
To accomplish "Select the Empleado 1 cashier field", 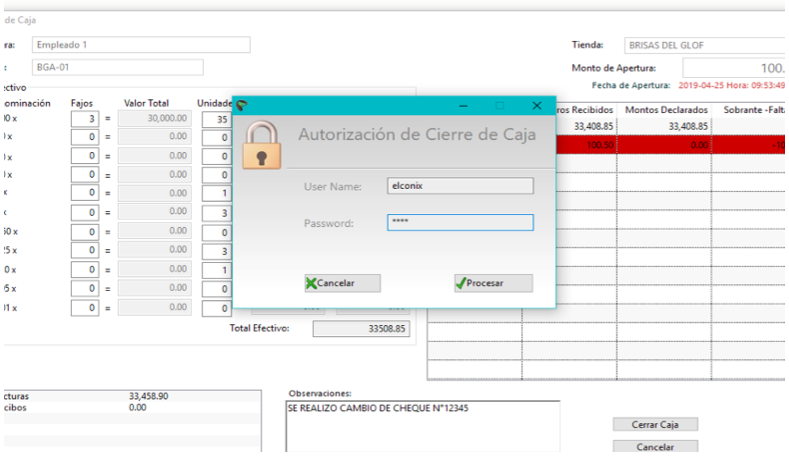I will [141, 45].
